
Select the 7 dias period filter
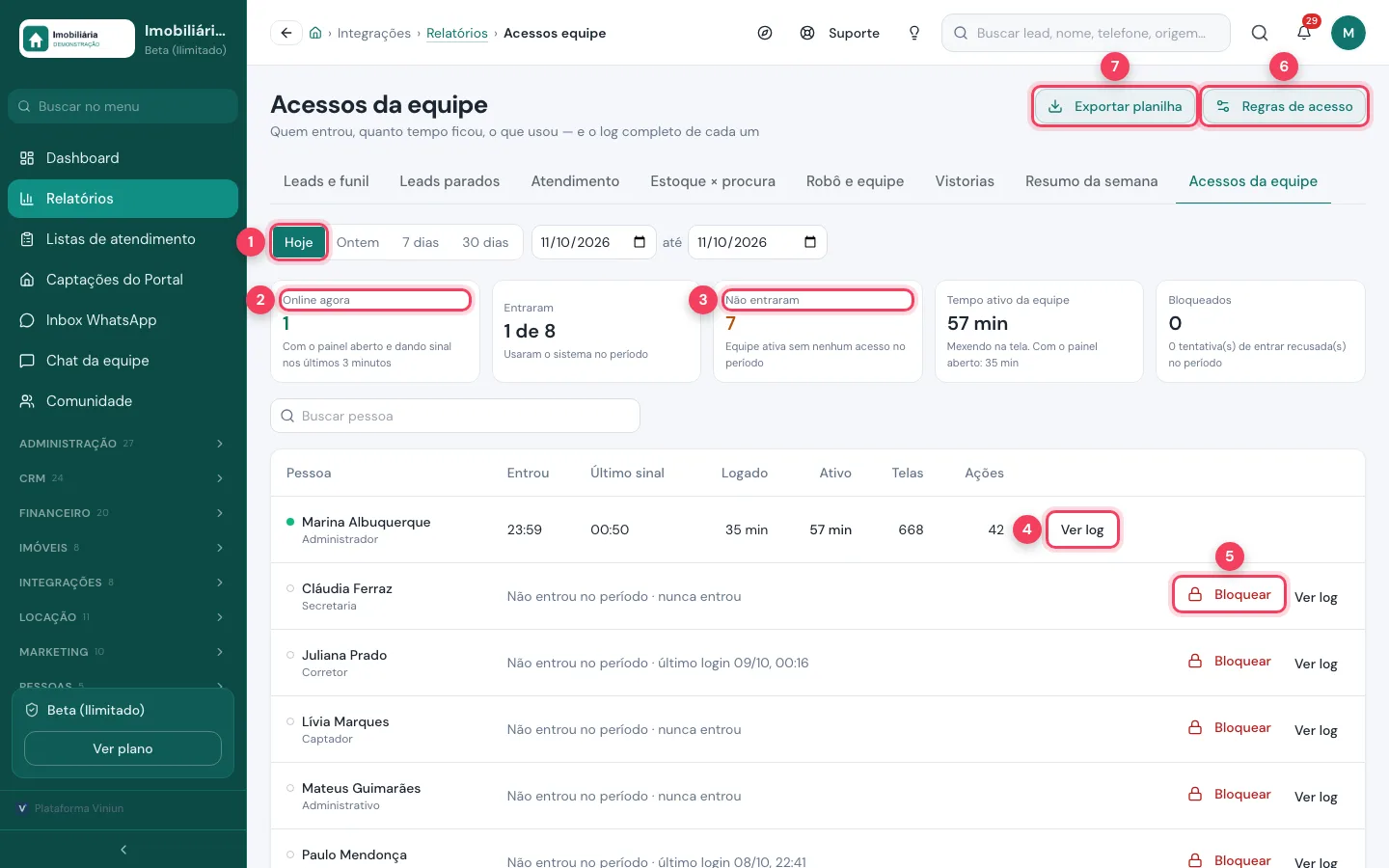[x=421, y=242]
